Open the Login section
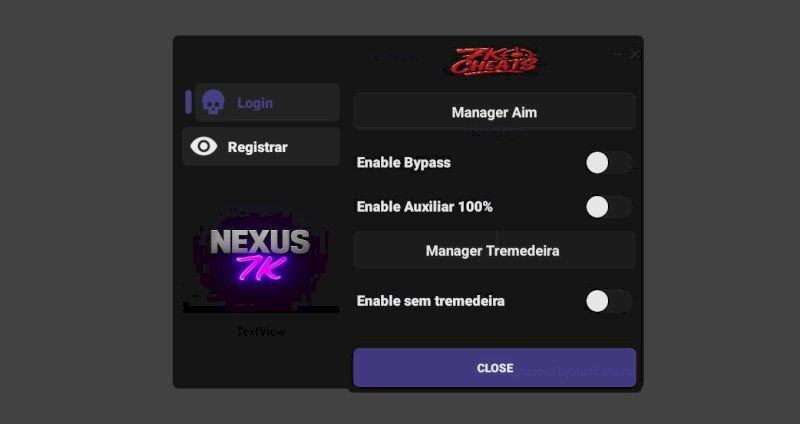The width and height of the screenshot is (800, 424). click(x=267, y=102)
